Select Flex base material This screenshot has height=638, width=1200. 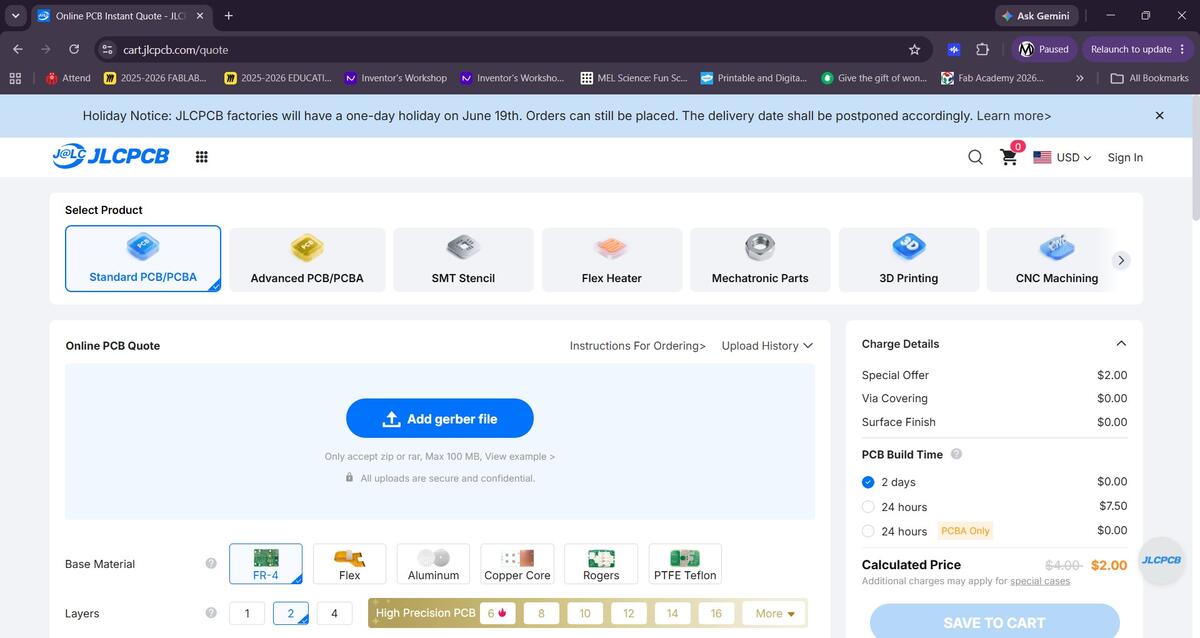[350, 564]
